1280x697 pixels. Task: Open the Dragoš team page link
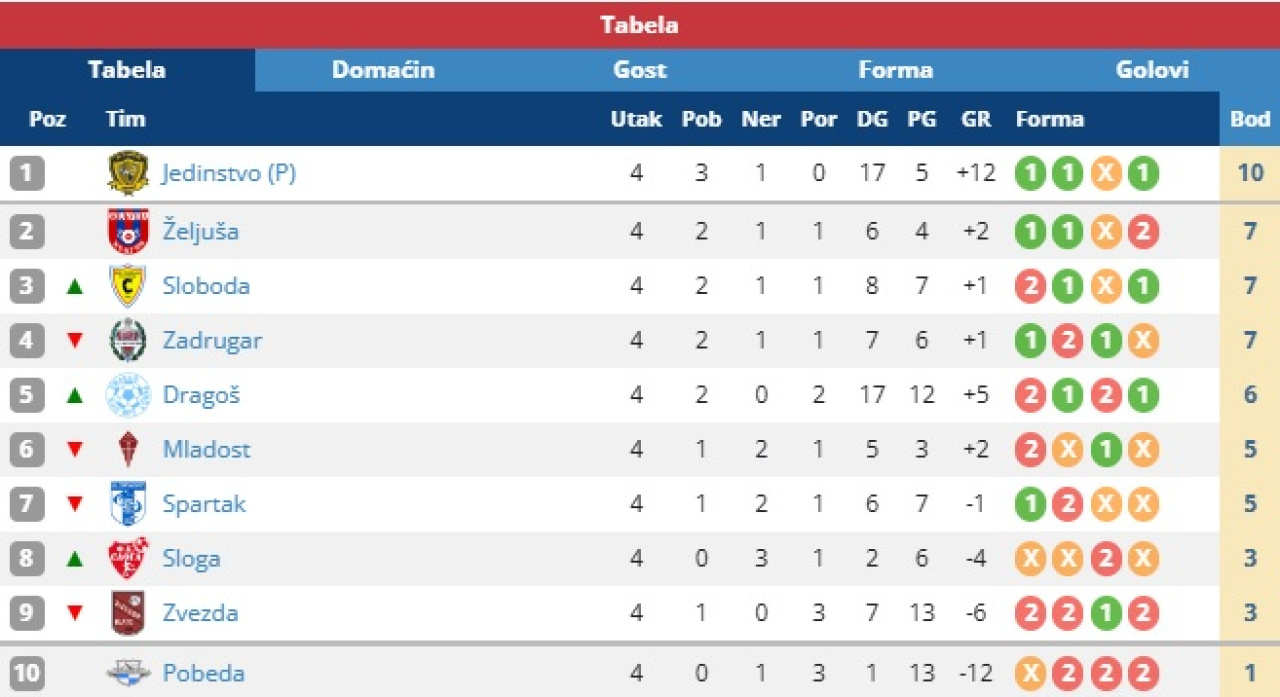[x=201, y=395]
